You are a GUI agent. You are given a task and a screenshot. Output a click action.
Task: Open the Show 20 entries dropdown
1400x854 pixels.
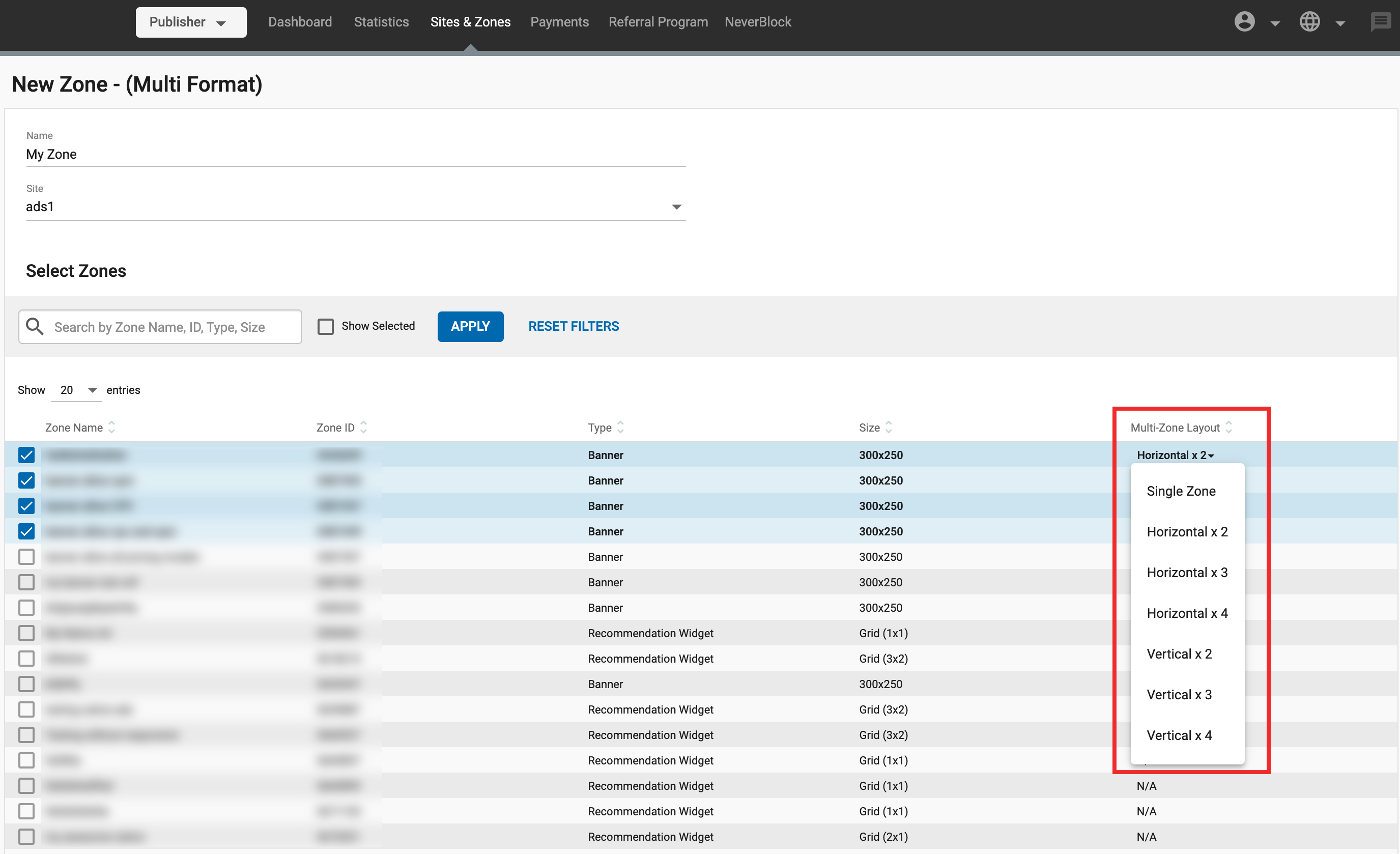point(76,390)
